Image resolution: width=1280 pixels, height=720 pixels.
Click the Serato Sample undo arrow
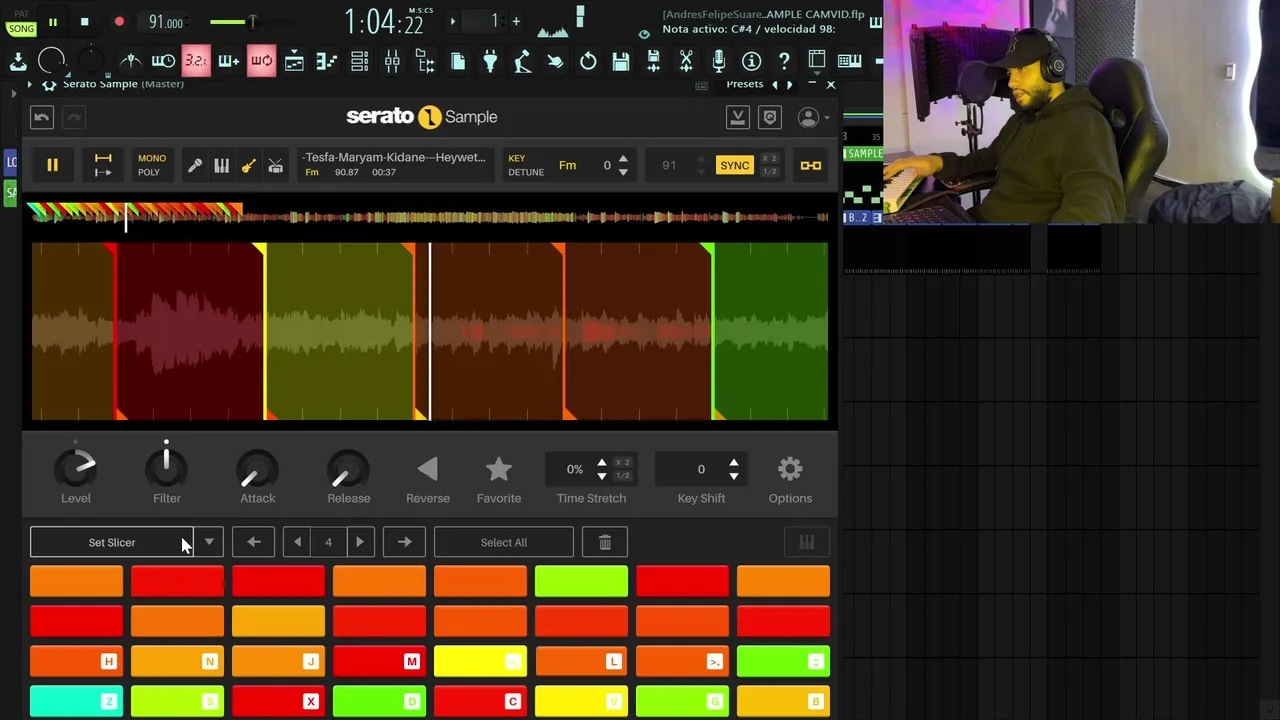tap(41, 118)
